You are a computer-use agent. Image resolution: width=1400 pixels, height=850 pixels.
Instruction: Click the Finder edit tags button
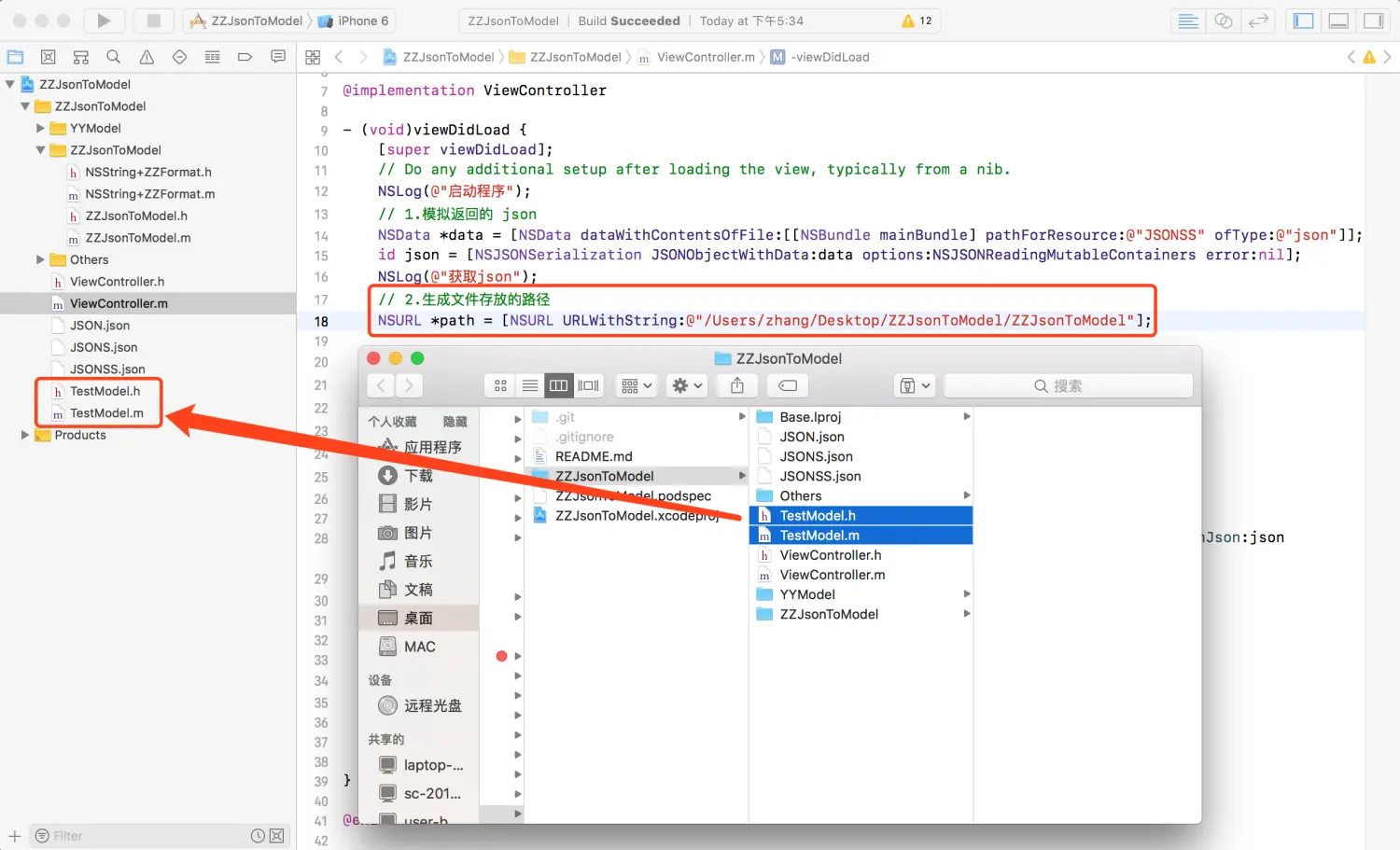[x=788, y=385]
